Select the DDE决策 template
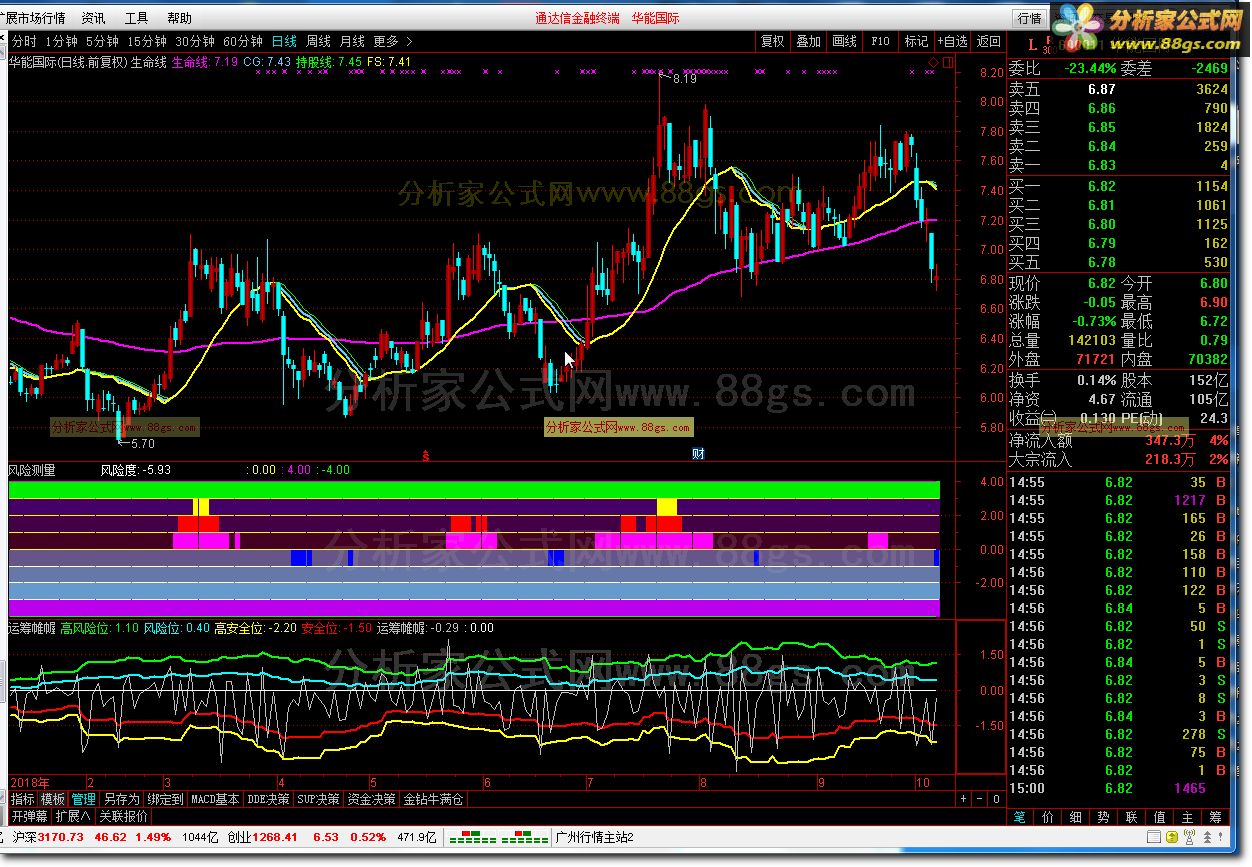The image size is (1252, 867). click(268, 799)
